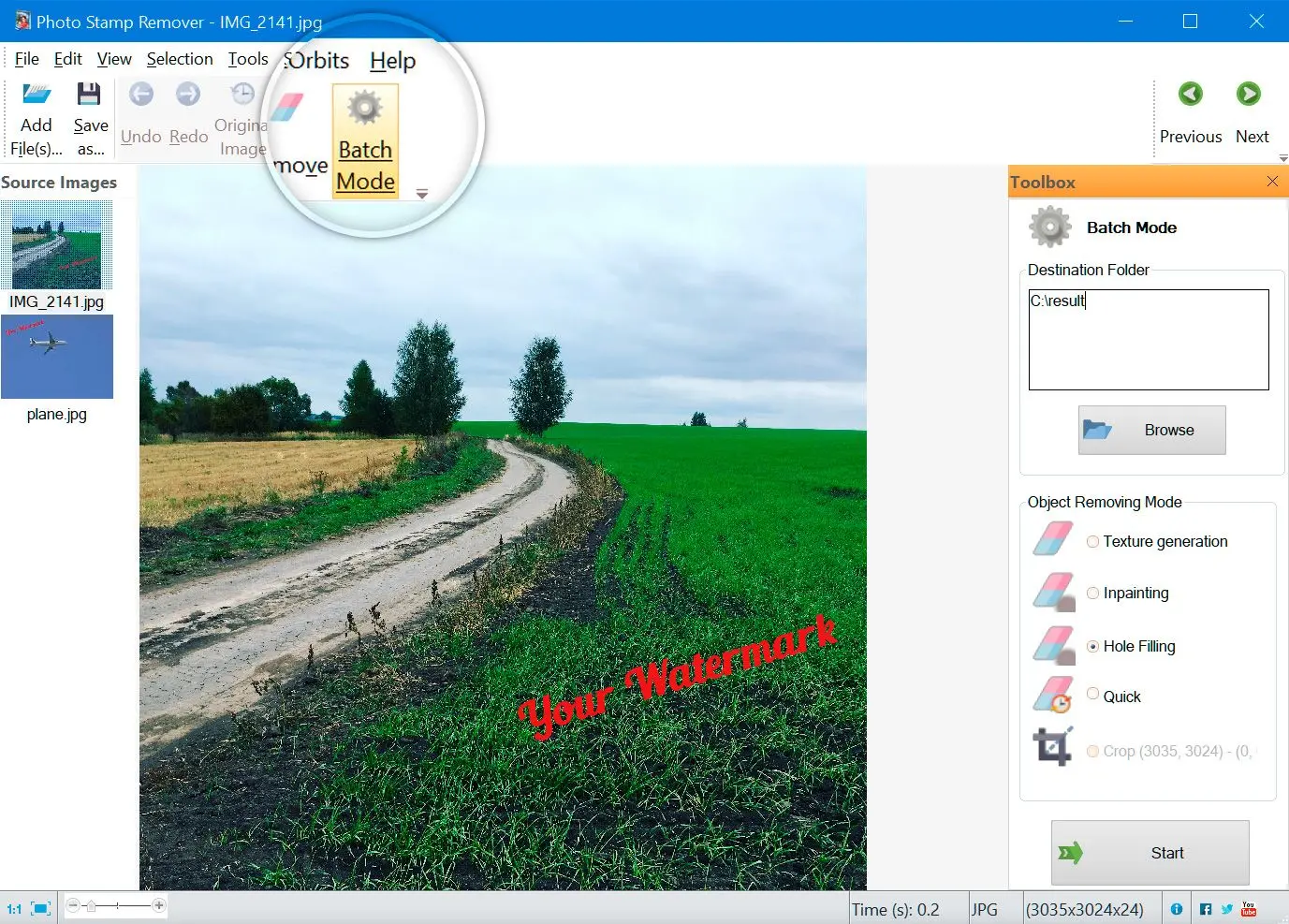1289x924 pixels.
Task: Adjust the zoom slider handle
Action: point(91,905)
